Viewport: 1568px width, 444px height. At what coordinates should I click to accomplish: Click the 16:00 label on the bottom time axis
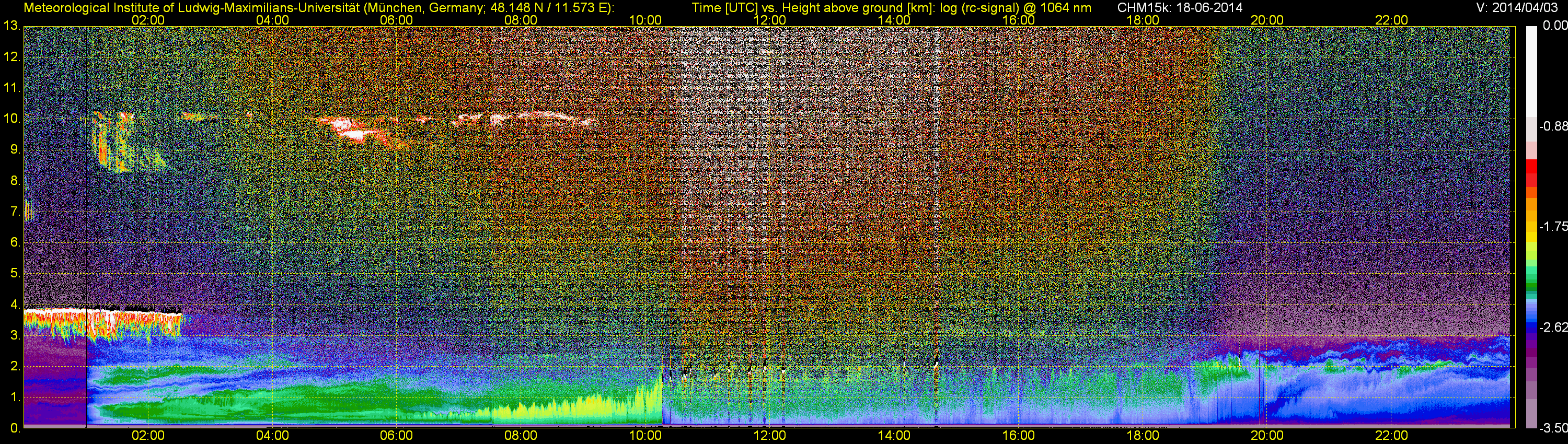pyautogui.click(x=1018, y=436)
